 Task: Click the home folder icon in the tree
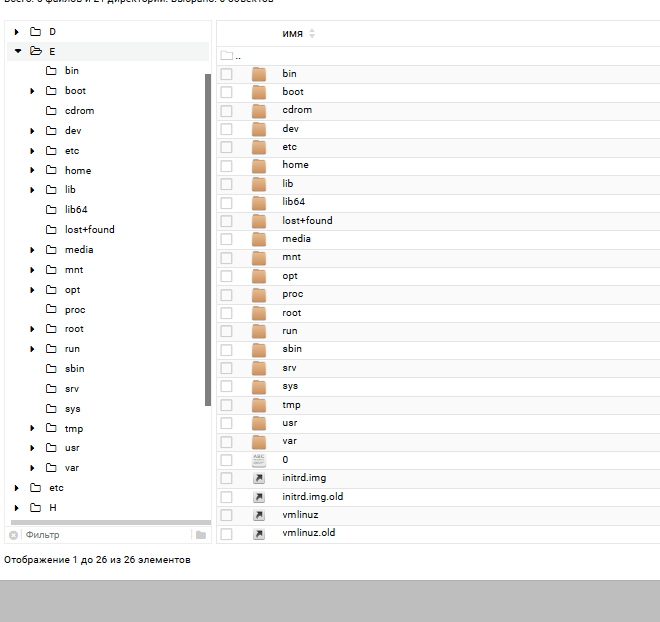tap(51, 170)
